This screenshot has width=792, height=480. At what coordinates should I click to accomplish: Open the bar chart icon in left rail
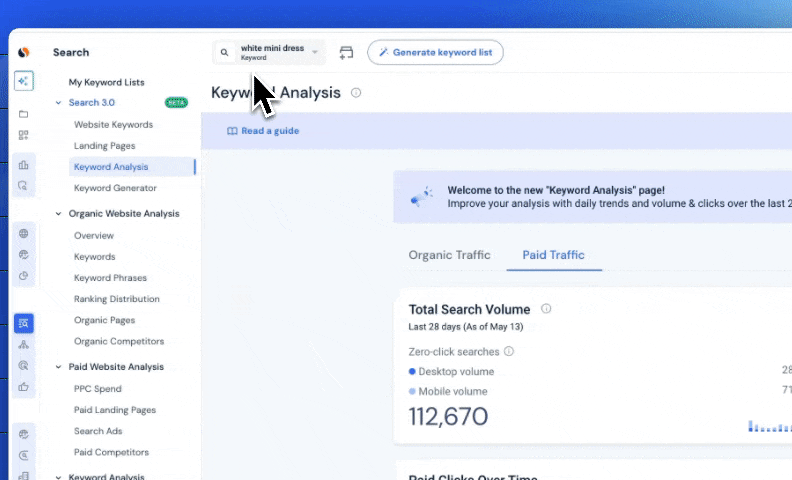pos(23,165)
